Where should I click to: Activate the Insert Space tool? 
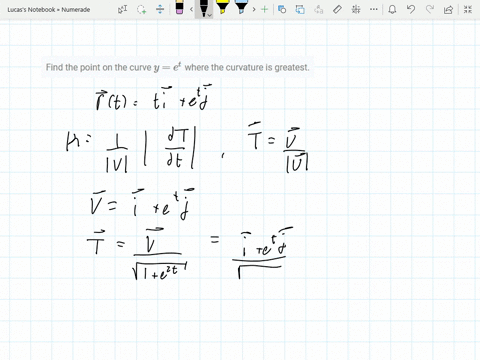click(160, 9)
